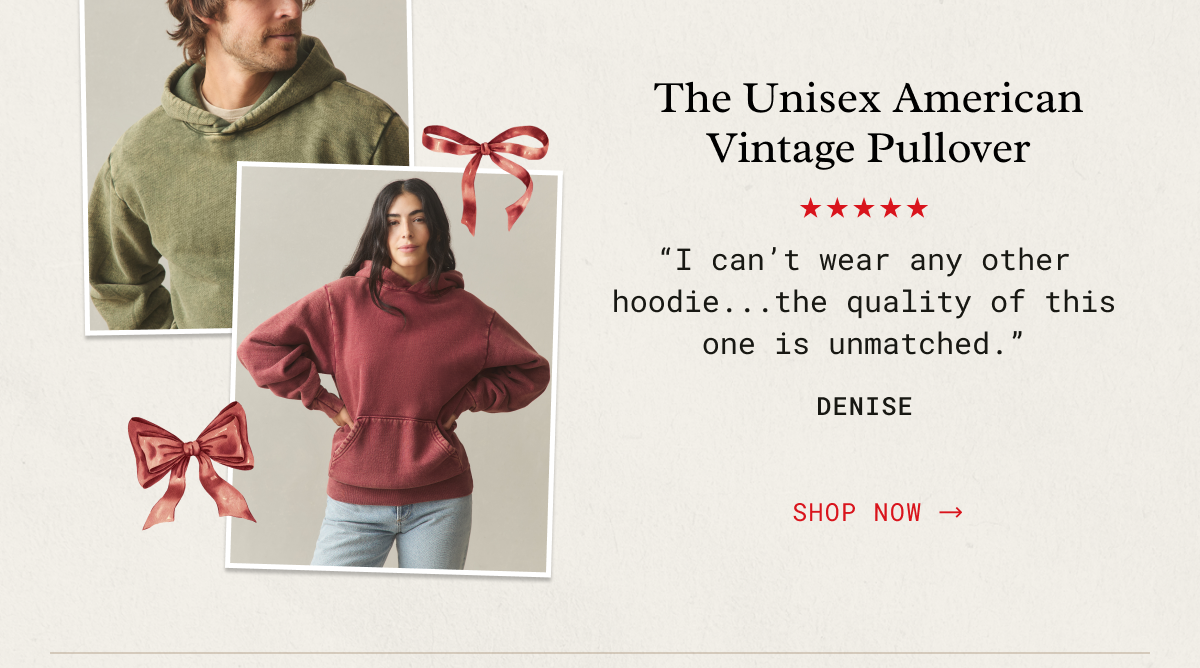Click the woman's light blue jeans
The width and height of the screenshot is (1200, 668).
point(393,531)
